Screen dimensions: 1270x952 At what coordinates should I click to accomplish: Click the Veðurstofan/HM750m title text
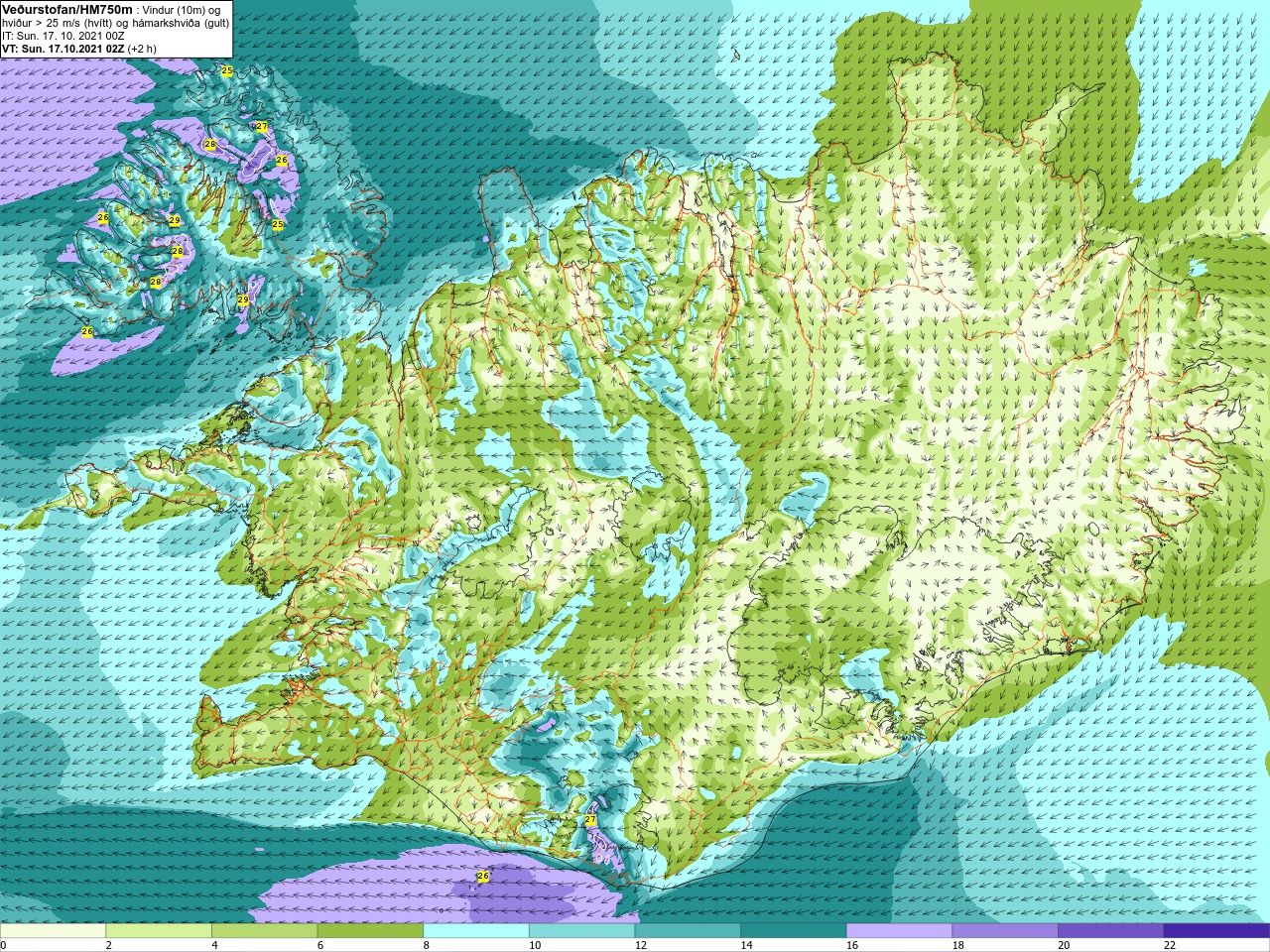pyautogui.click(x=66, y=9)
